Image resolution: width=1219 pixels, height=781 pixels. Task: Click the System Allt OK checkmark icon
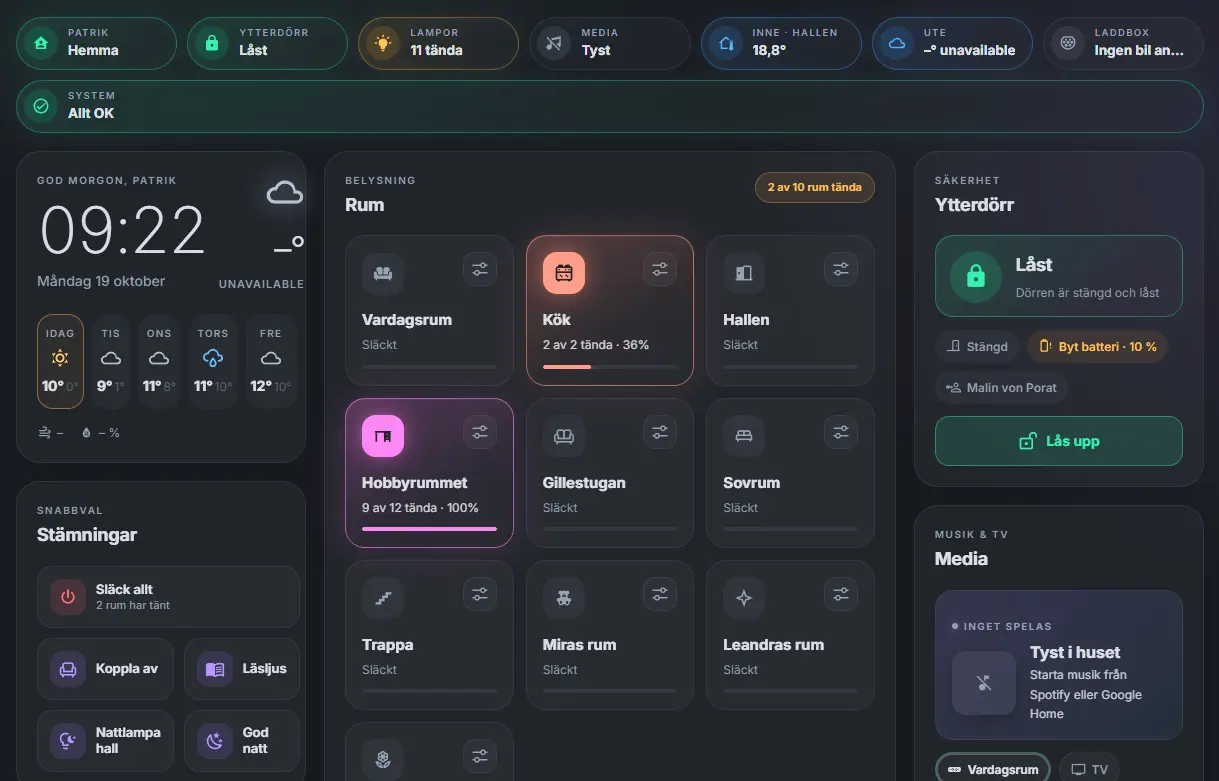(x=41, y=106)
